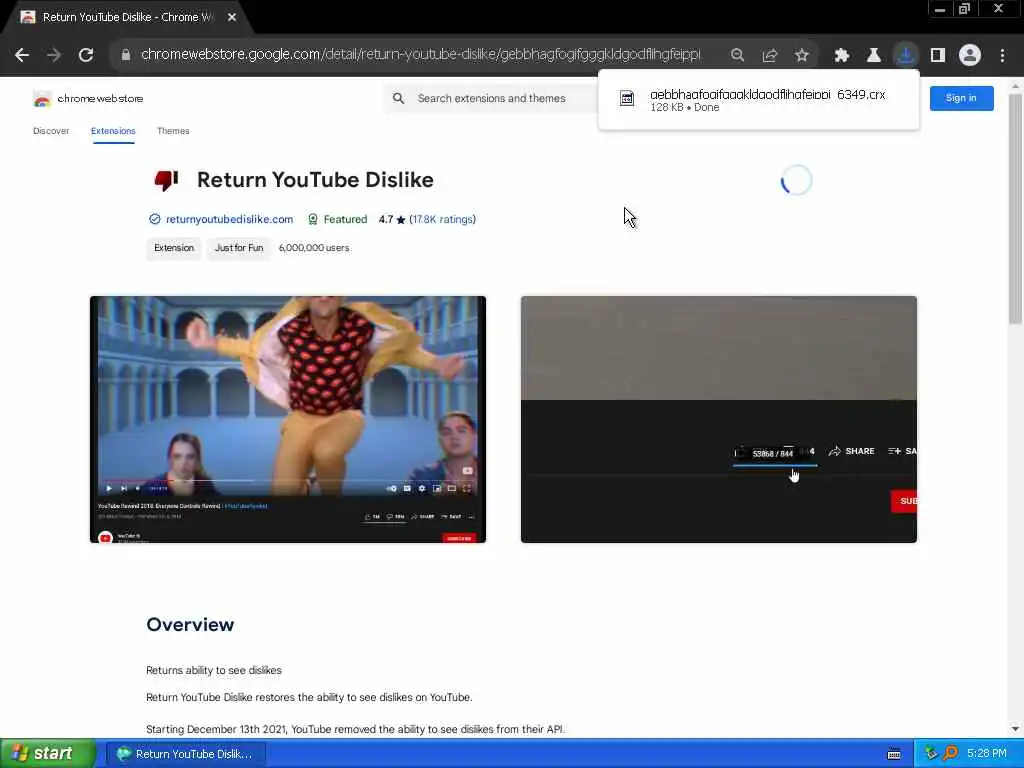Click the Just for Fun chip
1024x768 pixels.
[238, 248]
